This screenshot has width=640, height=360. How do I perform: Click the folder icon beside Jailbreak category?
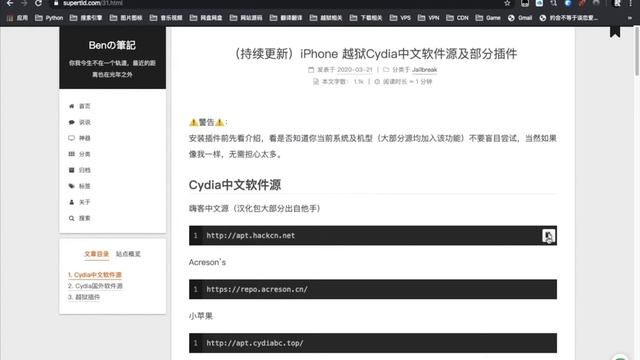click(386, 70)
